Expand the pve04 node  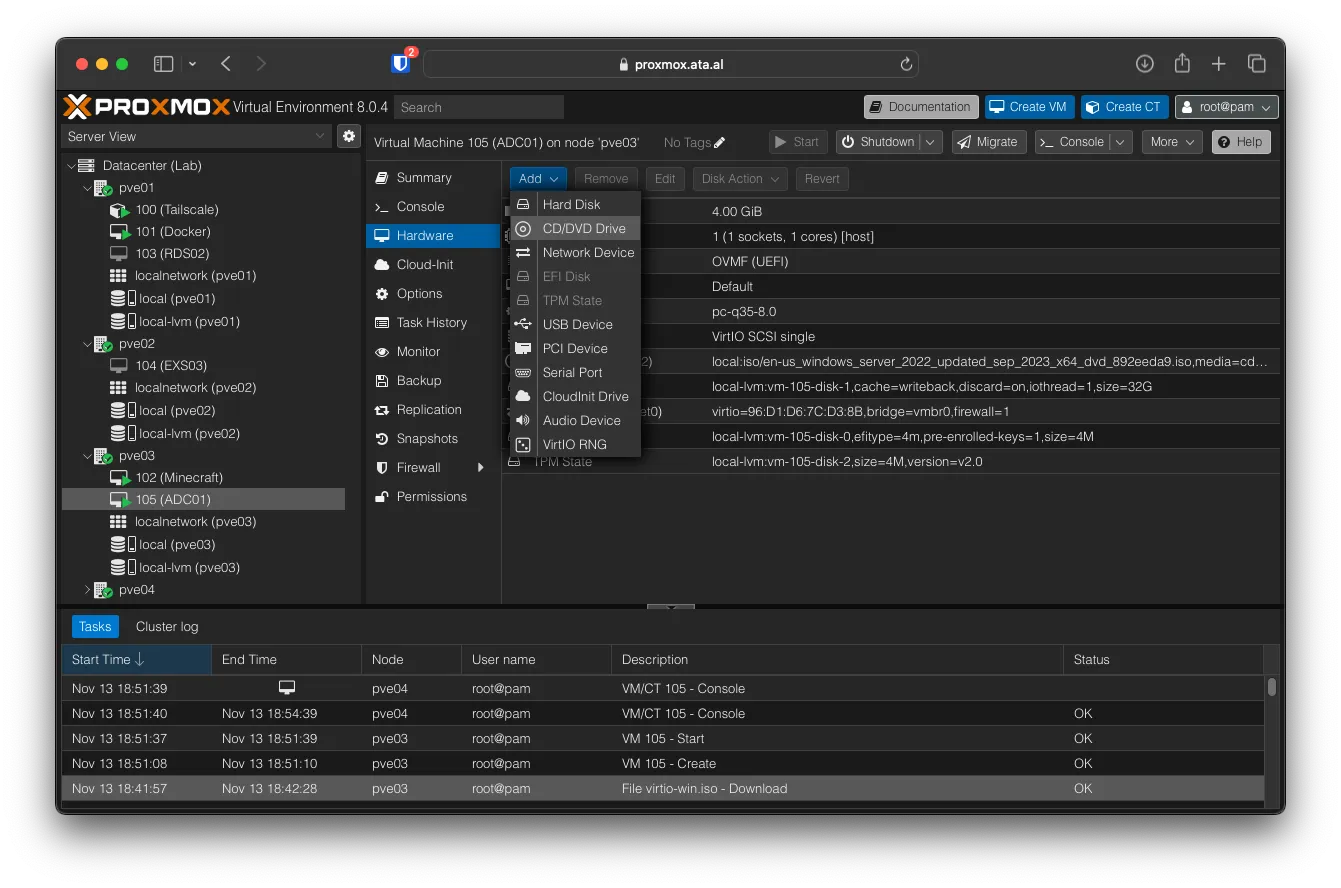[x=87, y=590]
